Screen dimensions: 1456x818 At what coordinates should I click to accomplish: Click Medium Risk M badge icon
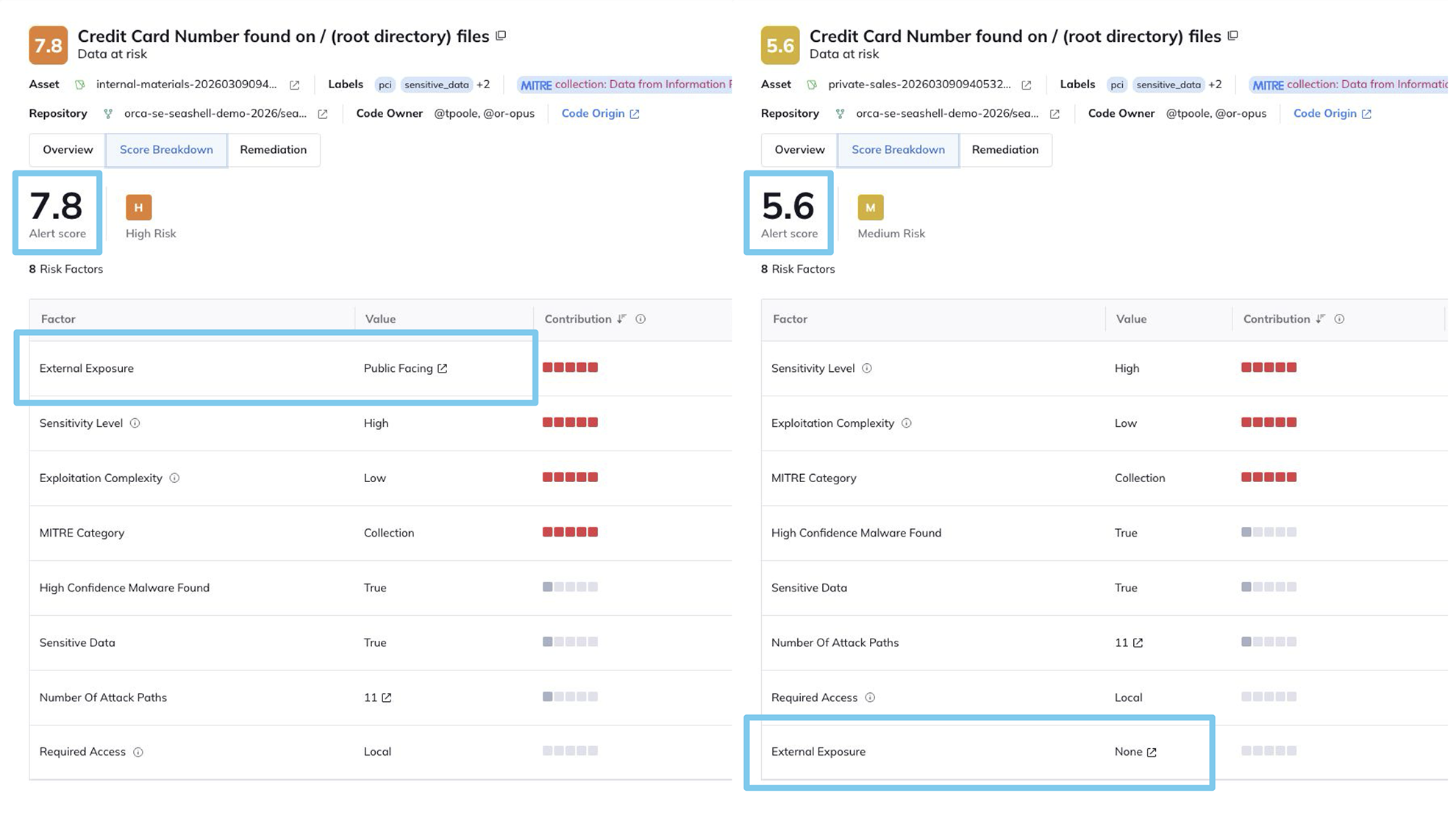coord(871,207)
